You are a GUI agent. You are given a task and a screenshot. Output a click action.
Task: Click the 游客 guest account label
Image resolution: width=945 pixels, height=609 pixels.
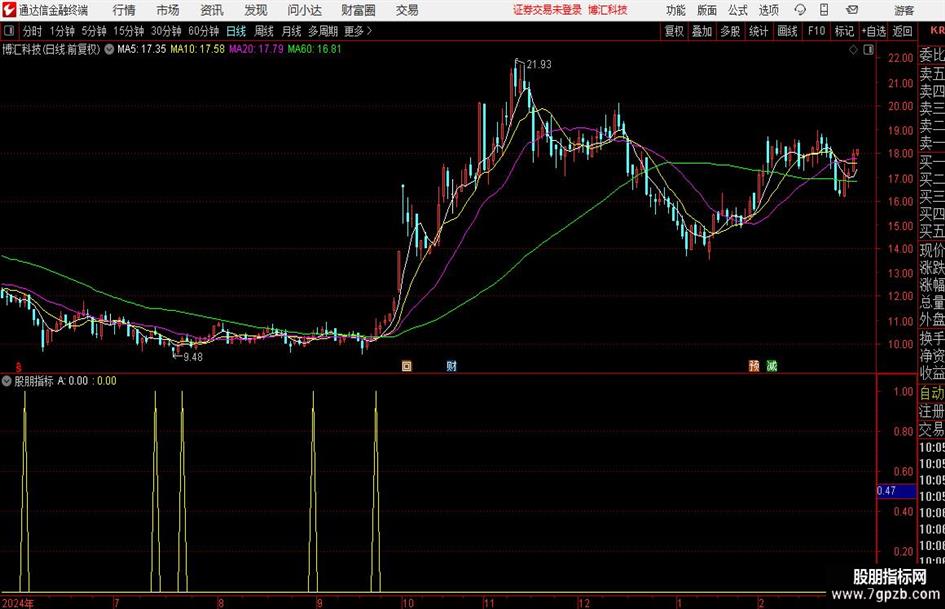click(903, 10)
